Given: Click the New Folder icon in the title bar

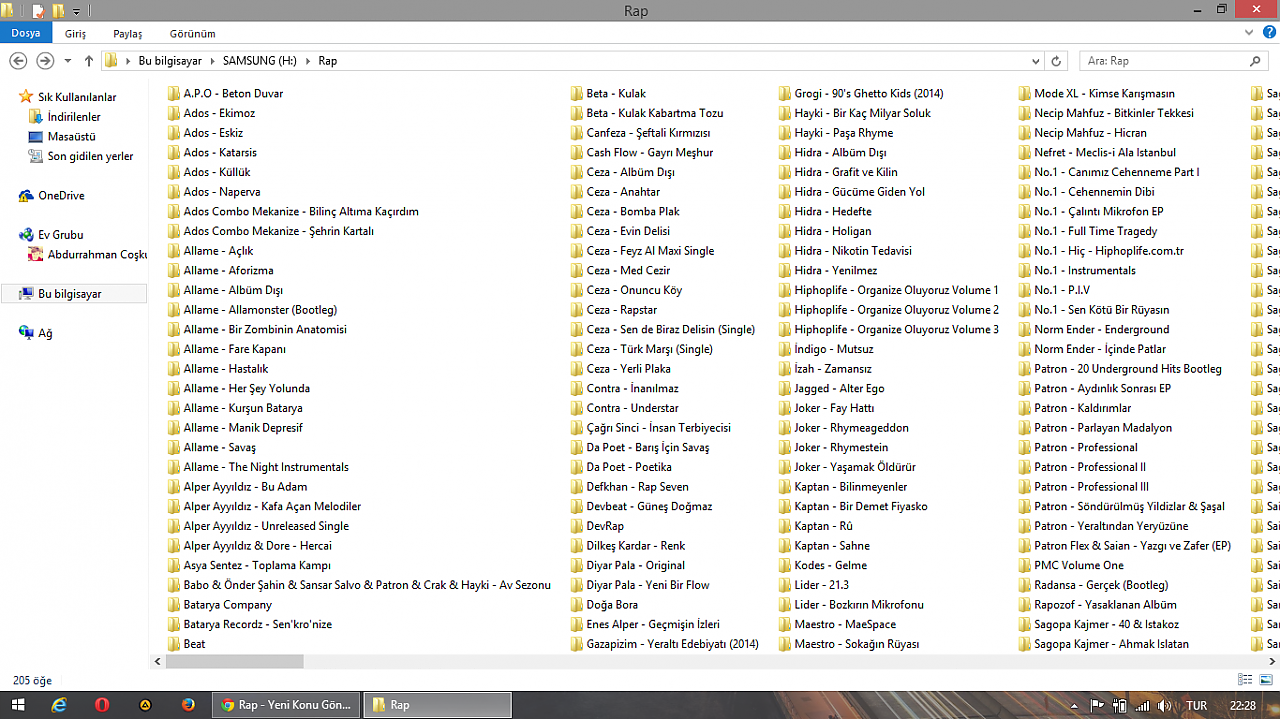Looking at the screenshot, I should pos(58,11).
